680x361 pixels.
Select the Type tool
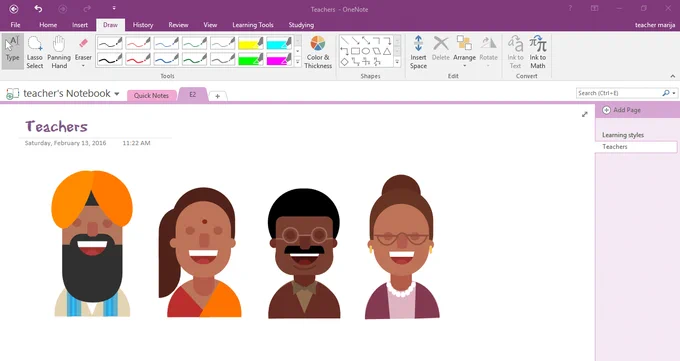point(13,51)
